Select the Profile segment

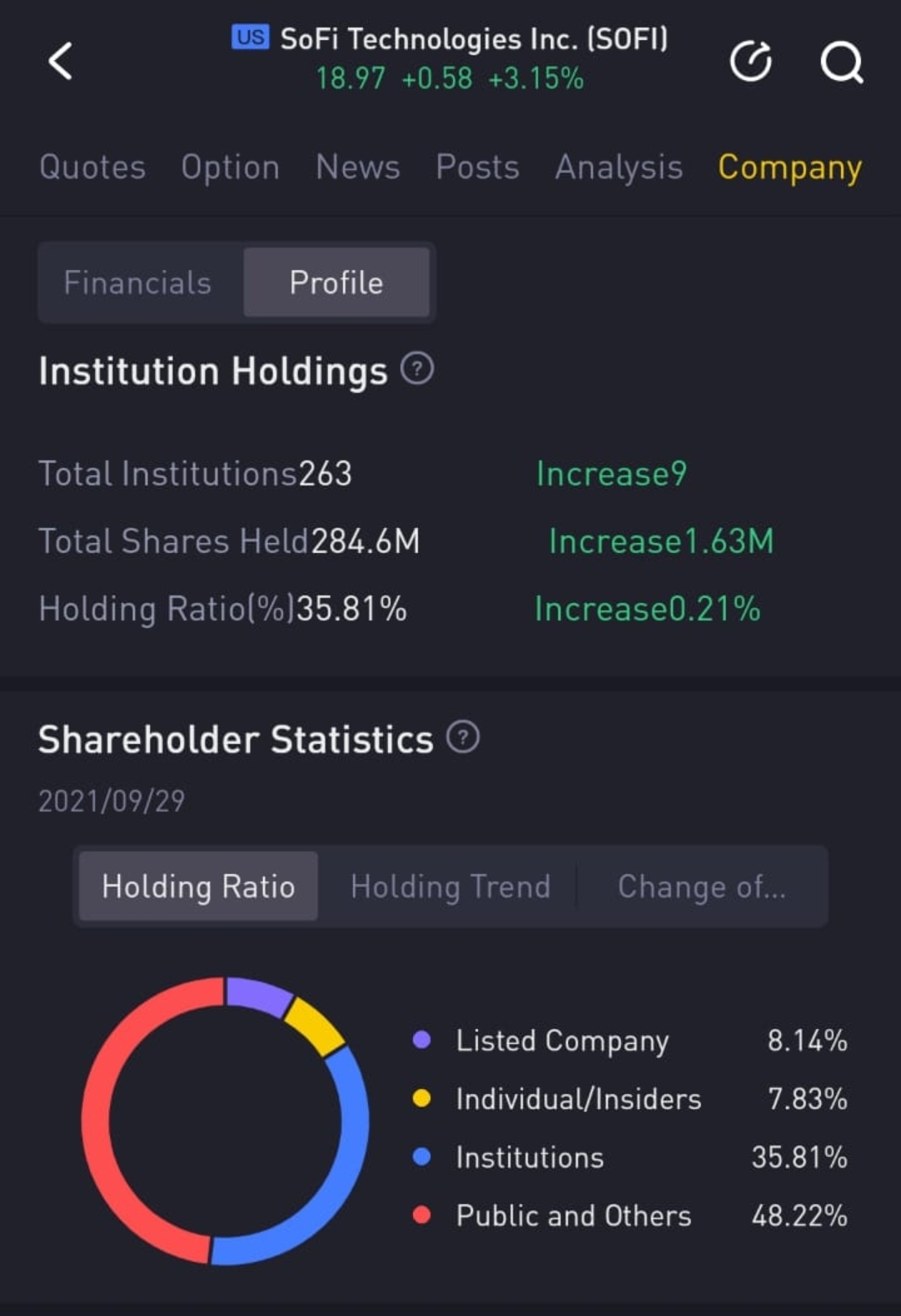point(336,283)
